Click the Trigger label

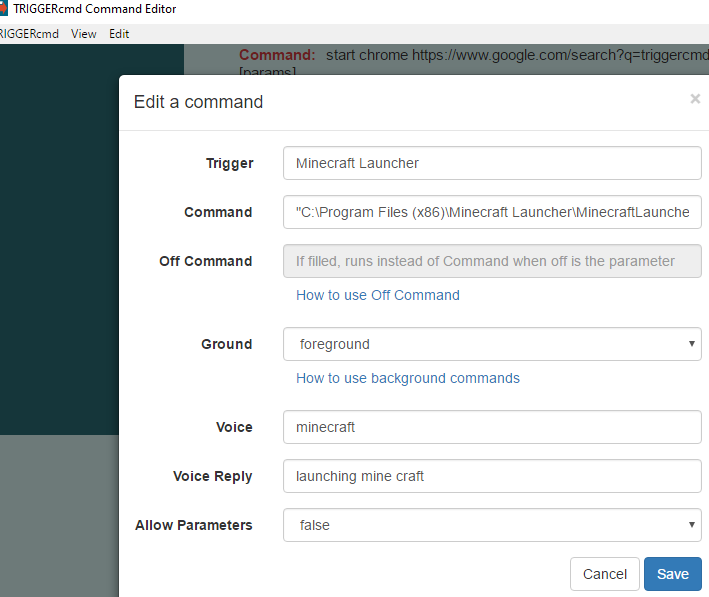[x=229, y=163]
